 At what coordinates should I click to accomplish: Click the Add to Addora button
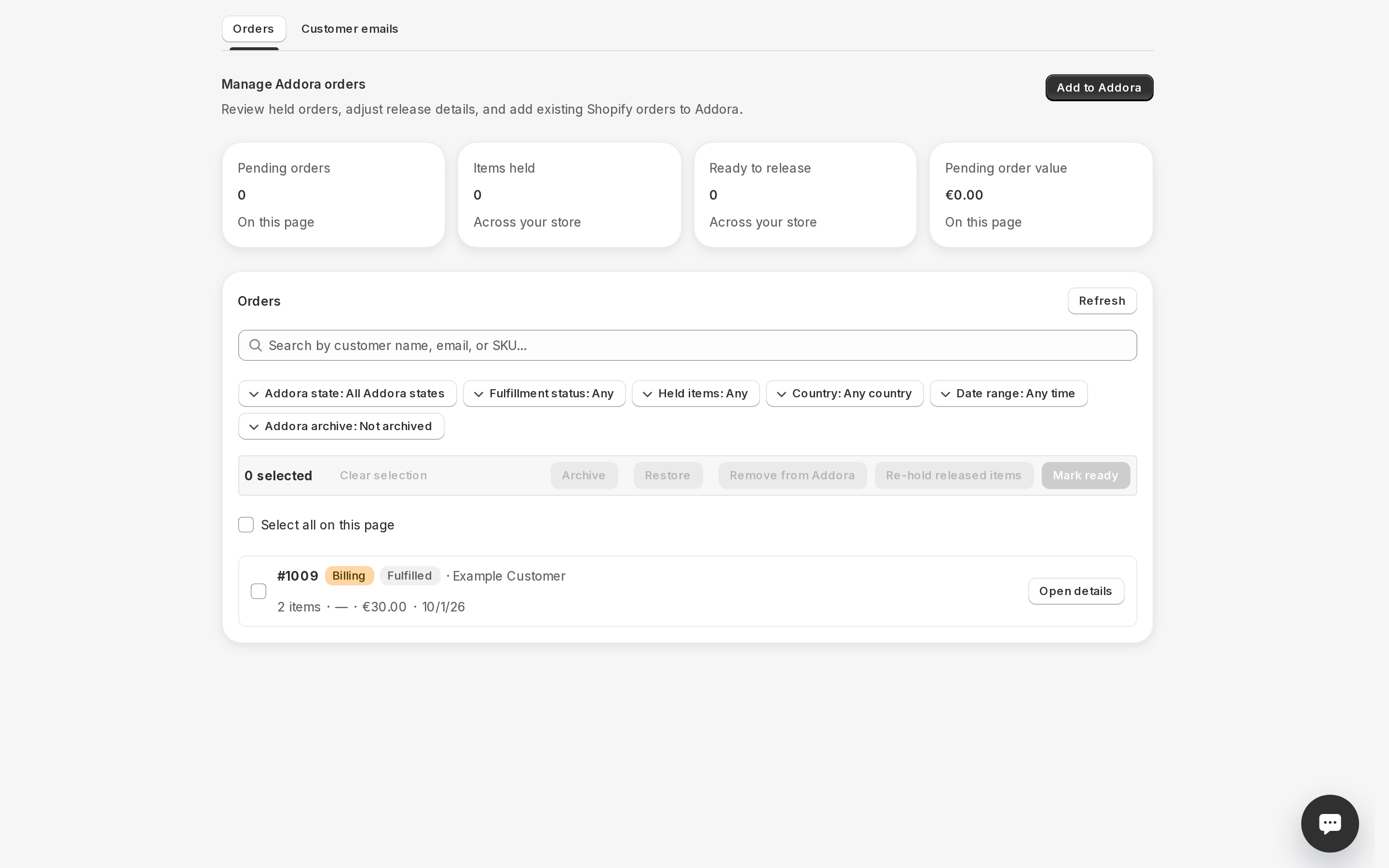click(x=1099, y=88)
